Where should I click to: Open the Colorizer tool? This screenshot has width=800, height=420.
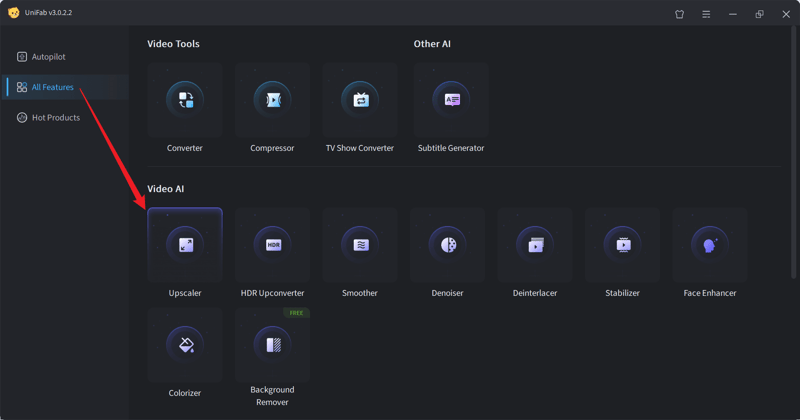coord(185,345)
